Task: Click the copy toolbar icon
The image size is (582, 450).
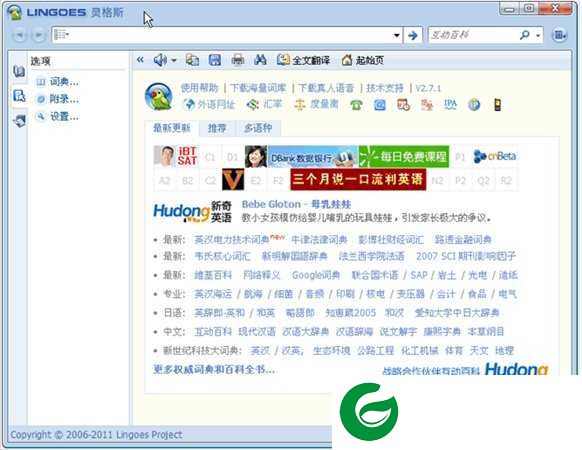Action: click(193, 60)
